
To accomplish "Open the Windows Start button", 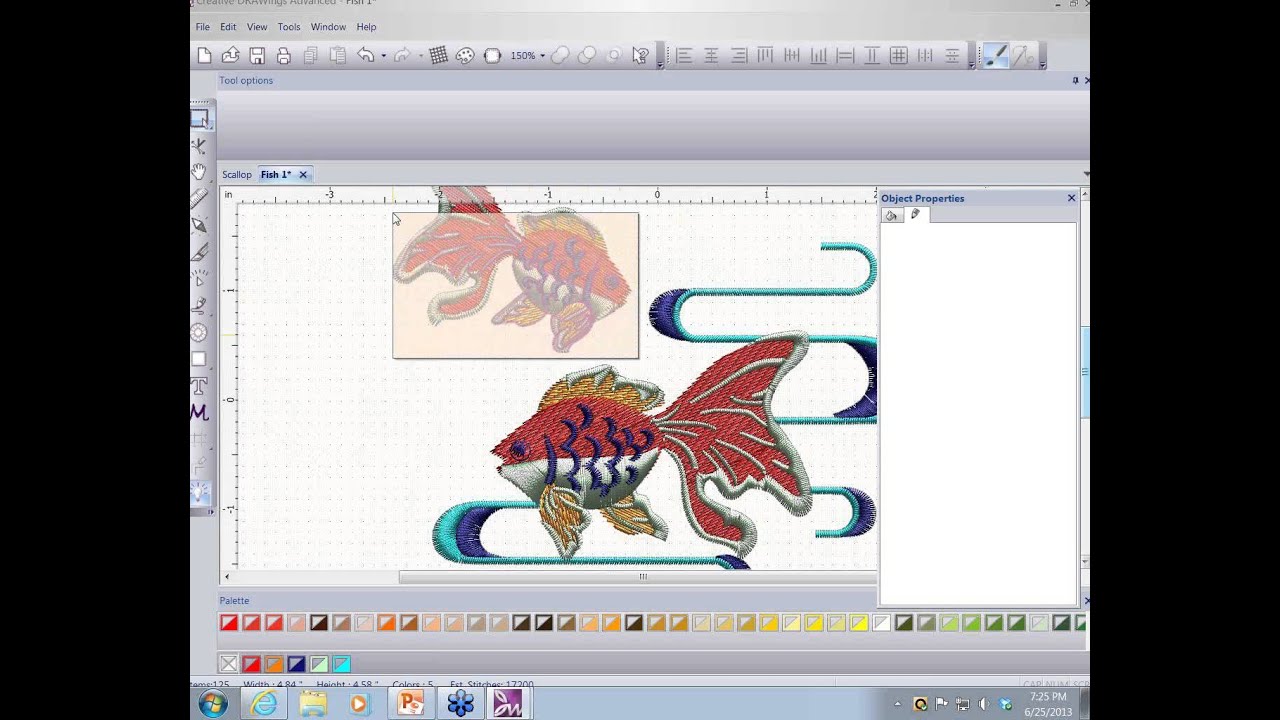I will pos(212,704).
